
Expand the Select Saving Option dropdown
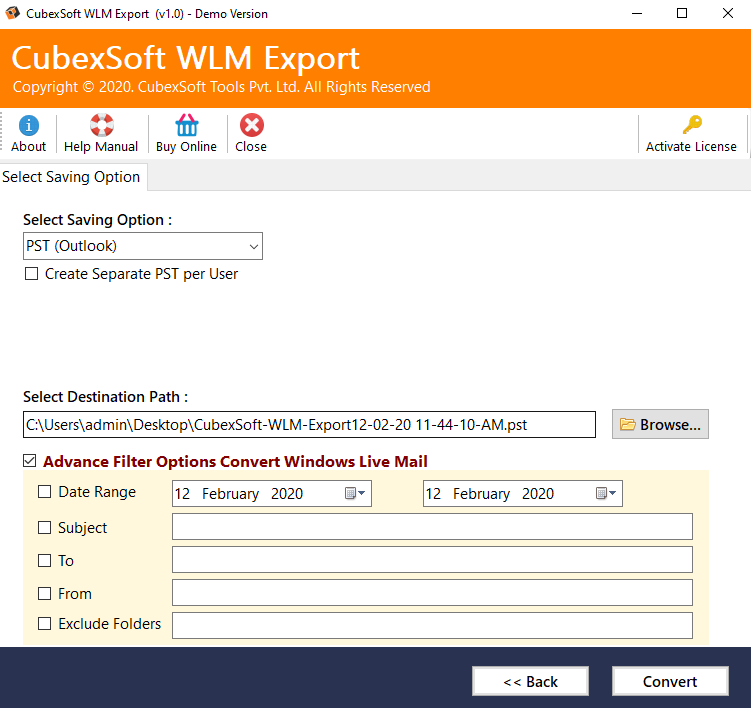[253, 246]
